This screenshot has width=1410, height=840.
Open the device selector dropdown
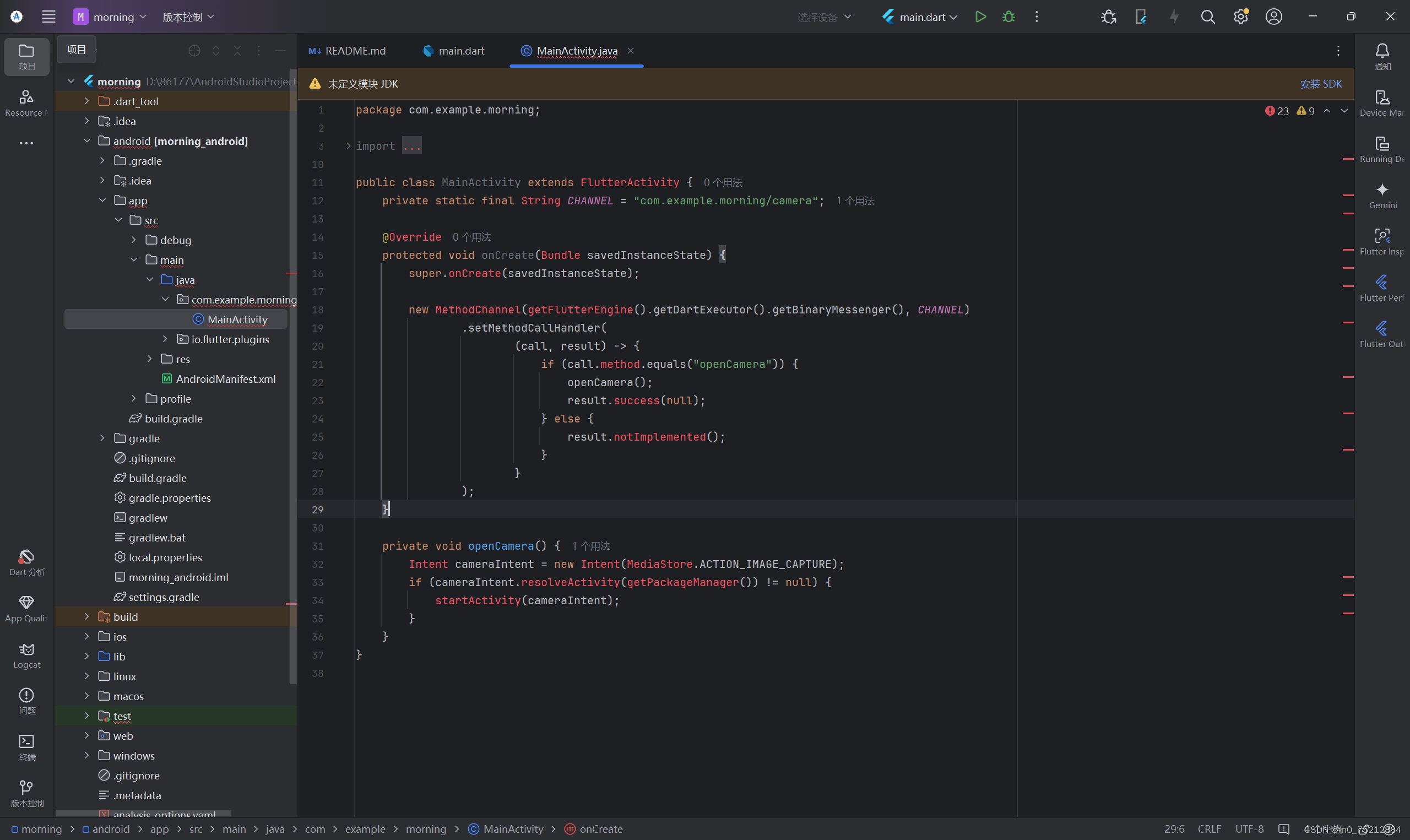tap(825, 17)
